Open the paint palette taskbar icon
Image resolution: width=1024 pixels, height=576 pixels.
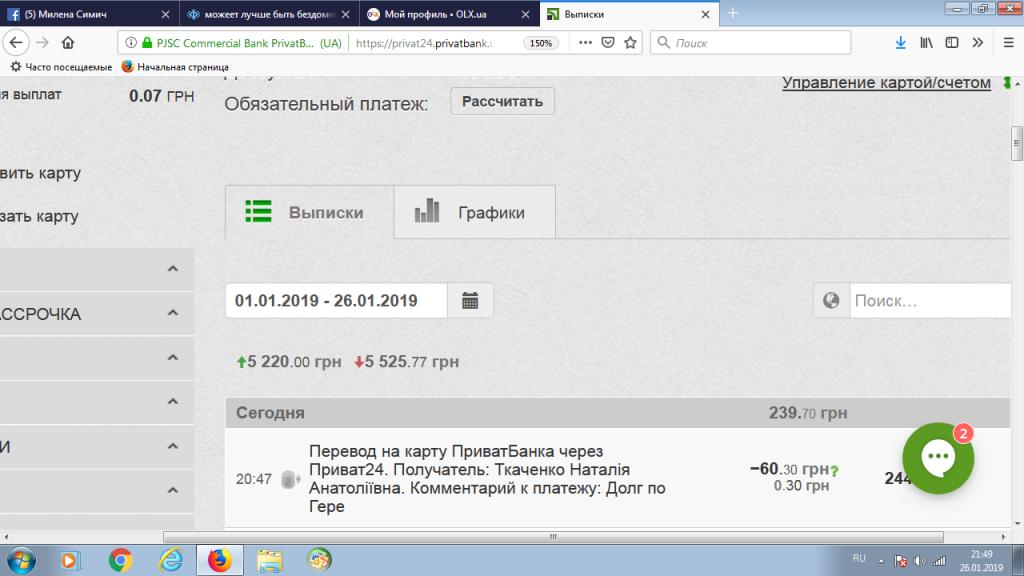click(319, 560)
